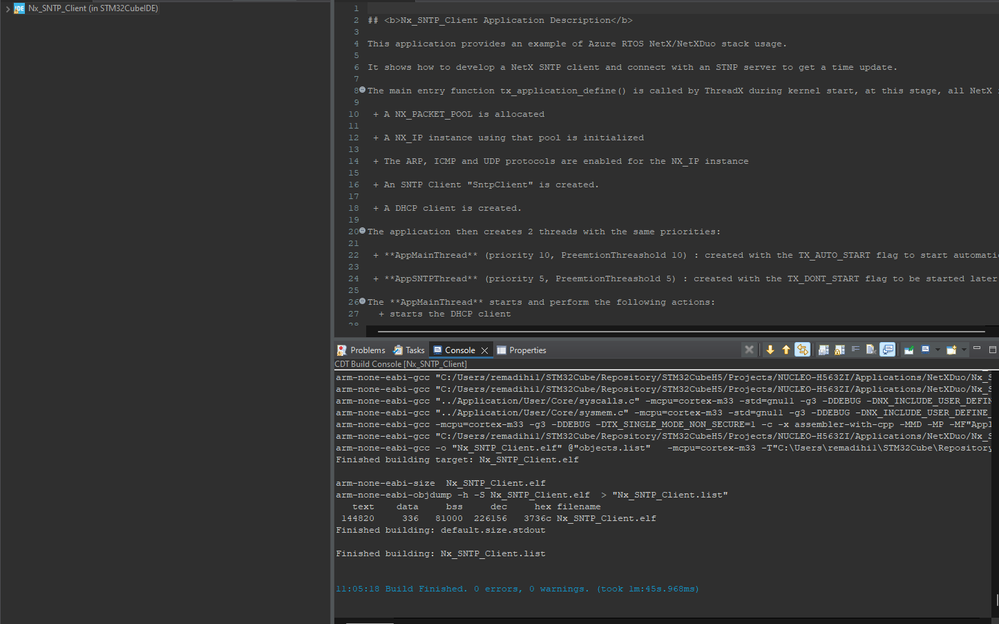The height and width of the screenshot is (624, 999).
Task: Click the Copy Build Log icon
Action: (x=824, y=349)
